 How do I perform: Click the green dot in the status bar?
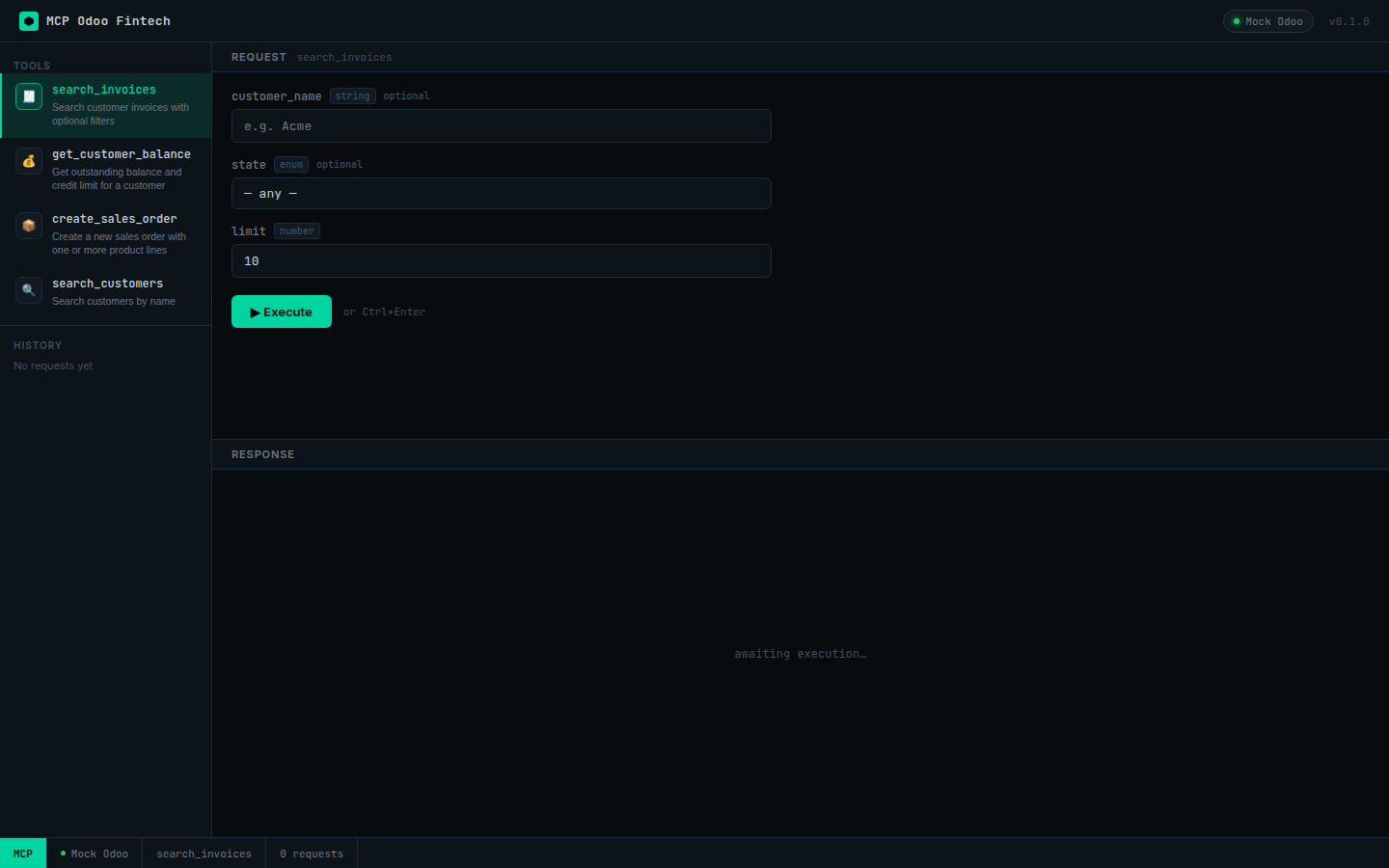[63, 854]
